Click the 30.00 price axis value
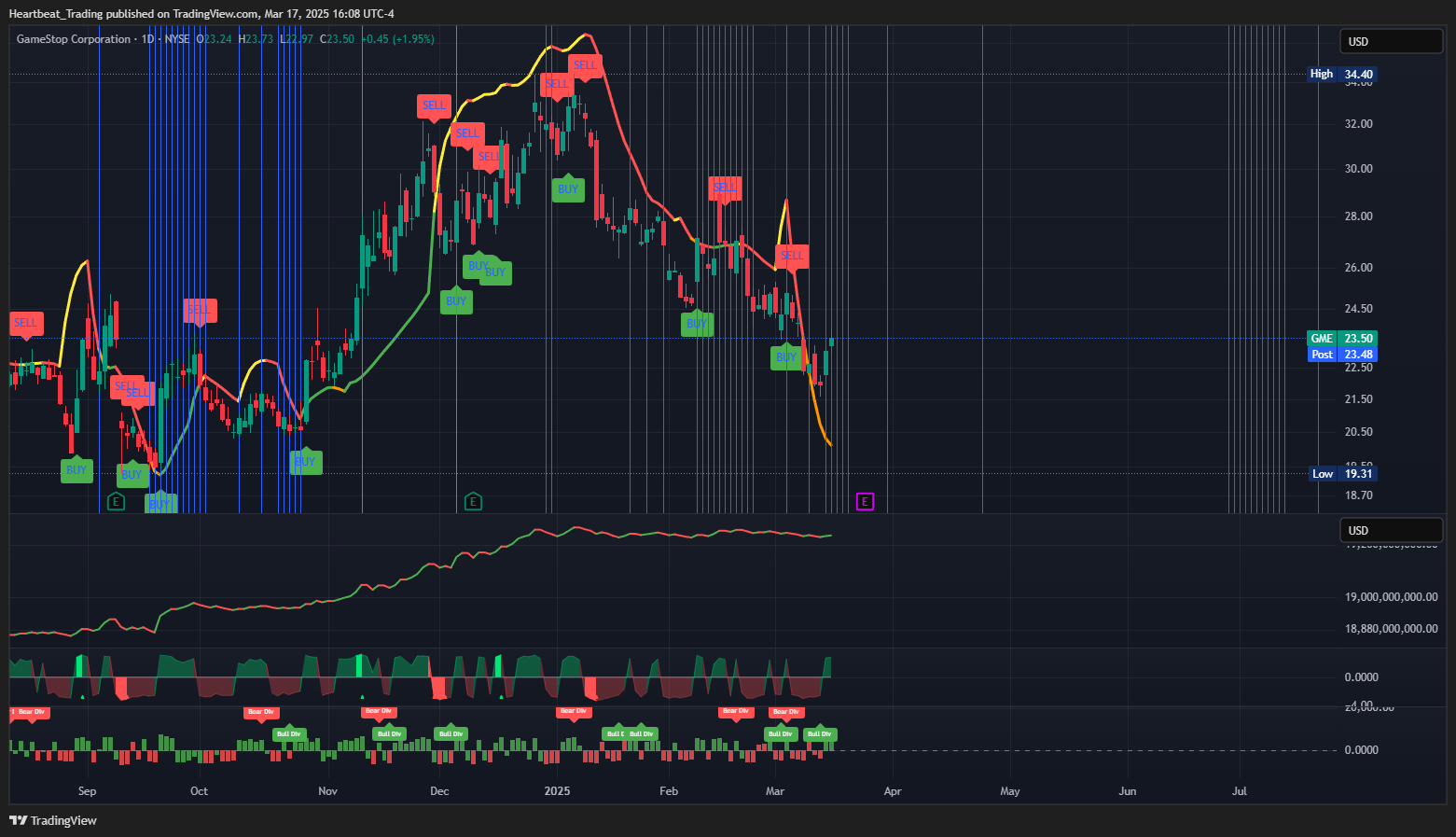This screenshot has height=837, width=1456. coord(1358,169)
